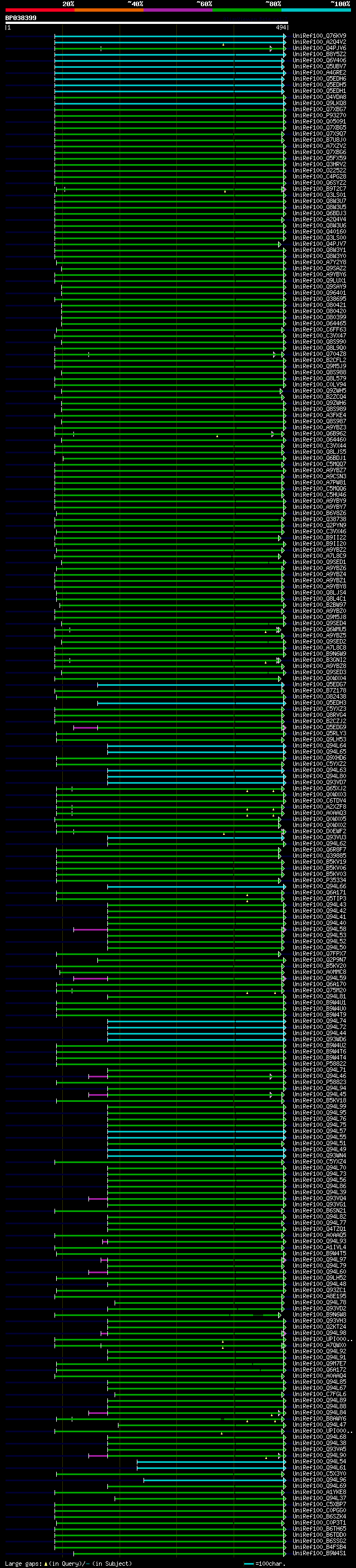Click the cyan ~100% identity legend segment
356x1568 pixels.
click(317, 10)
